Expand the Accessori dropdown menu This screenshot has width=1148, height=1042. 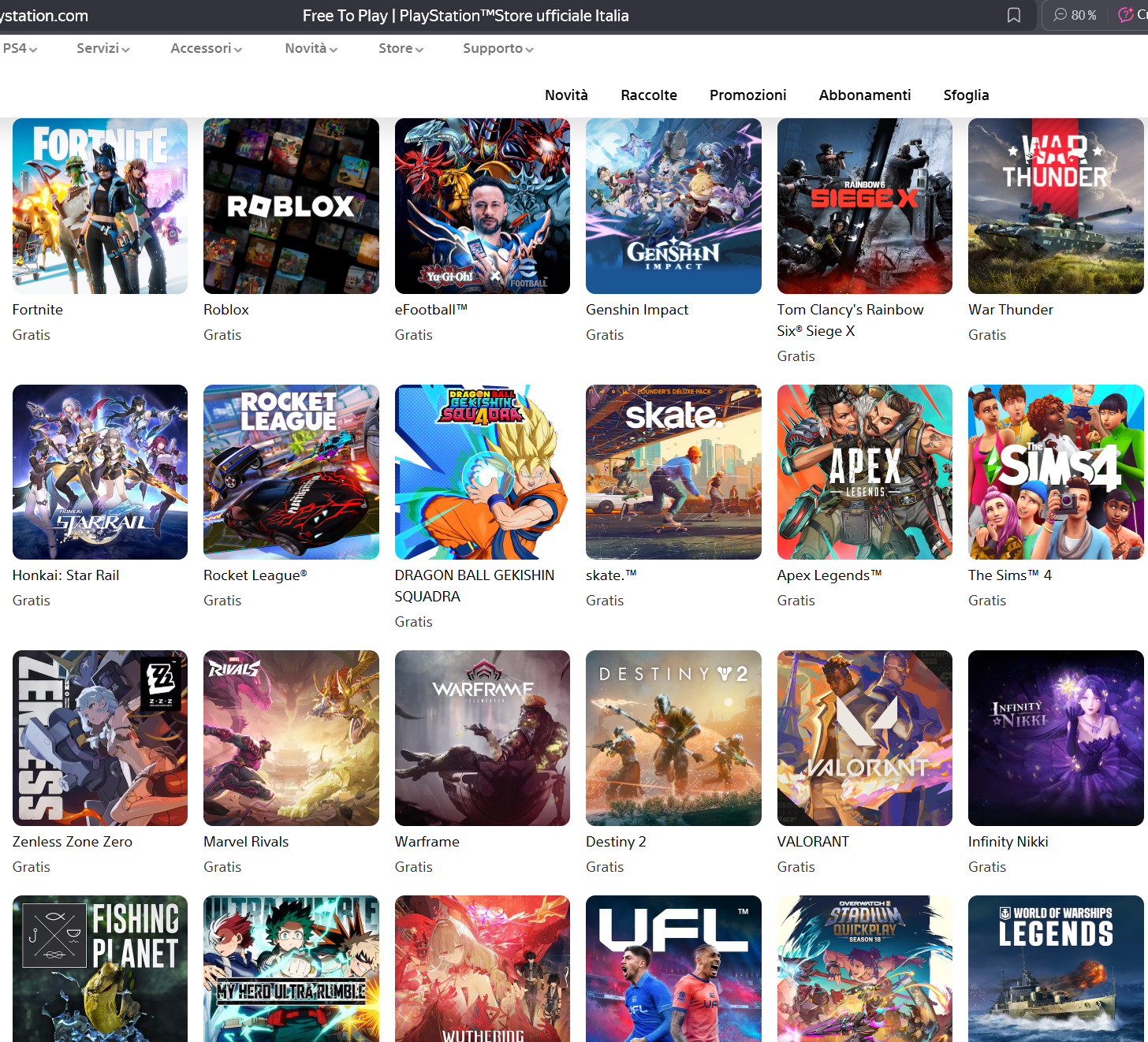click(207, 48)
